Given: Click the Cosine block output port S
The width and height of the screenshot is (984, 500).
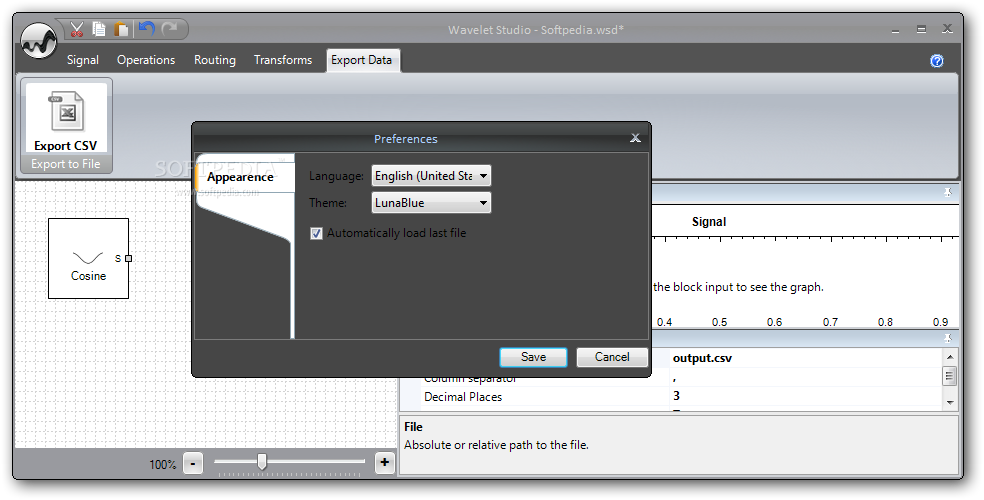Looking at the screenshot, I should coord(129,258).
